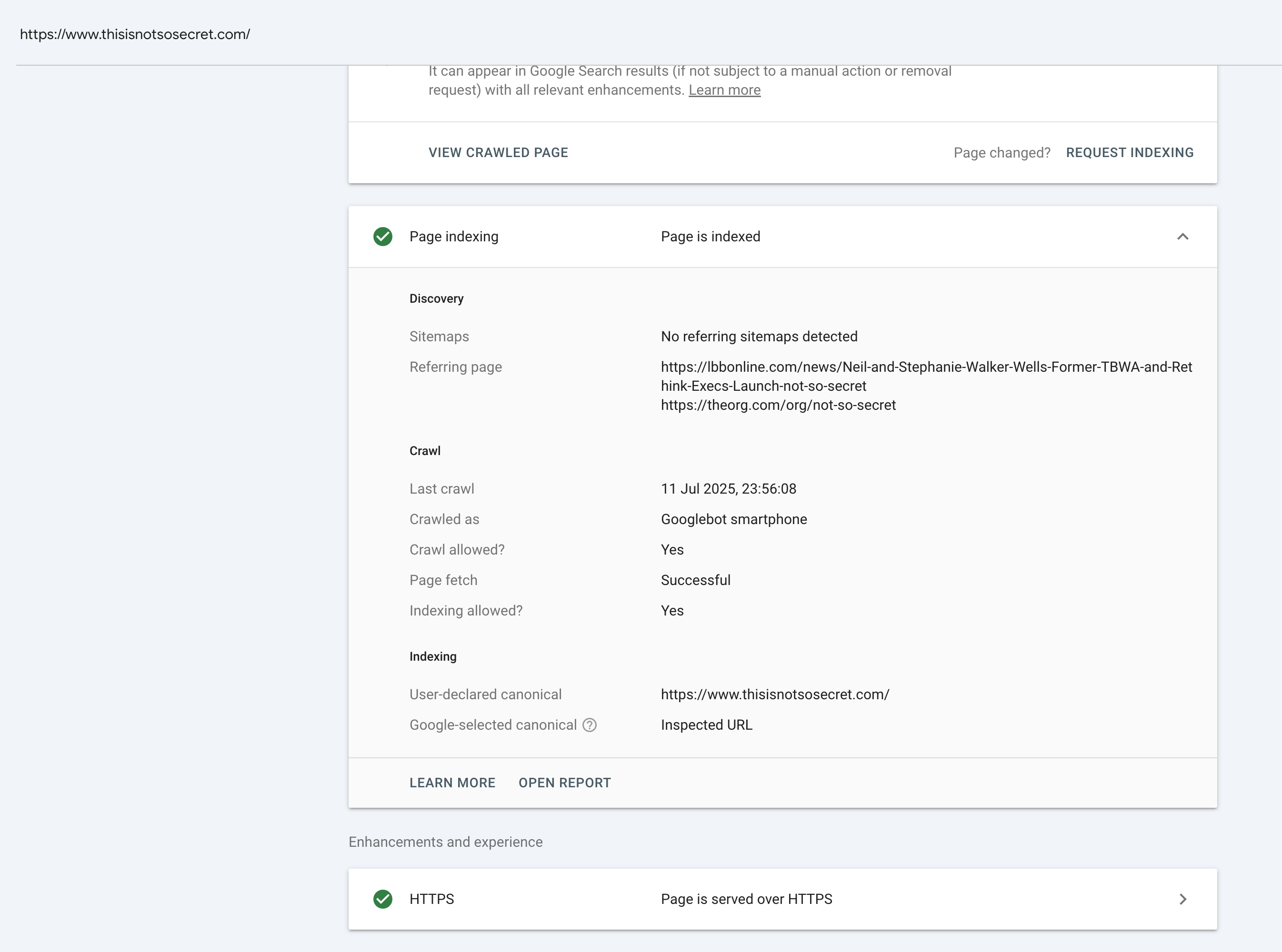Click Page is served over HTTPS row
This screenshot has width=1282, height=952.
(x=746, y=899)
